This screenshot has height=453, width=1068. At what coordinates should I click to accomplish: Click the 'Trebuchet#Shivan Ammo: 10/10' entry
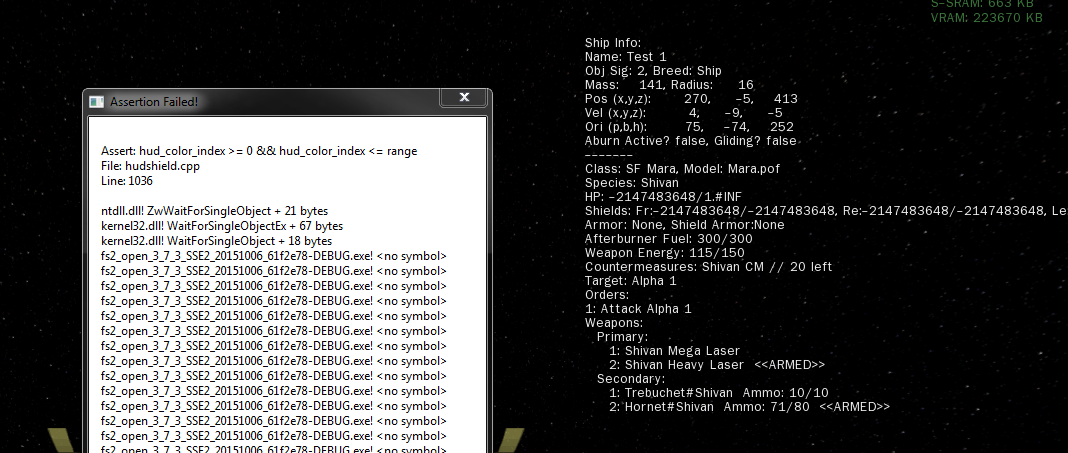pyautogui.click(x=719, y=393)
